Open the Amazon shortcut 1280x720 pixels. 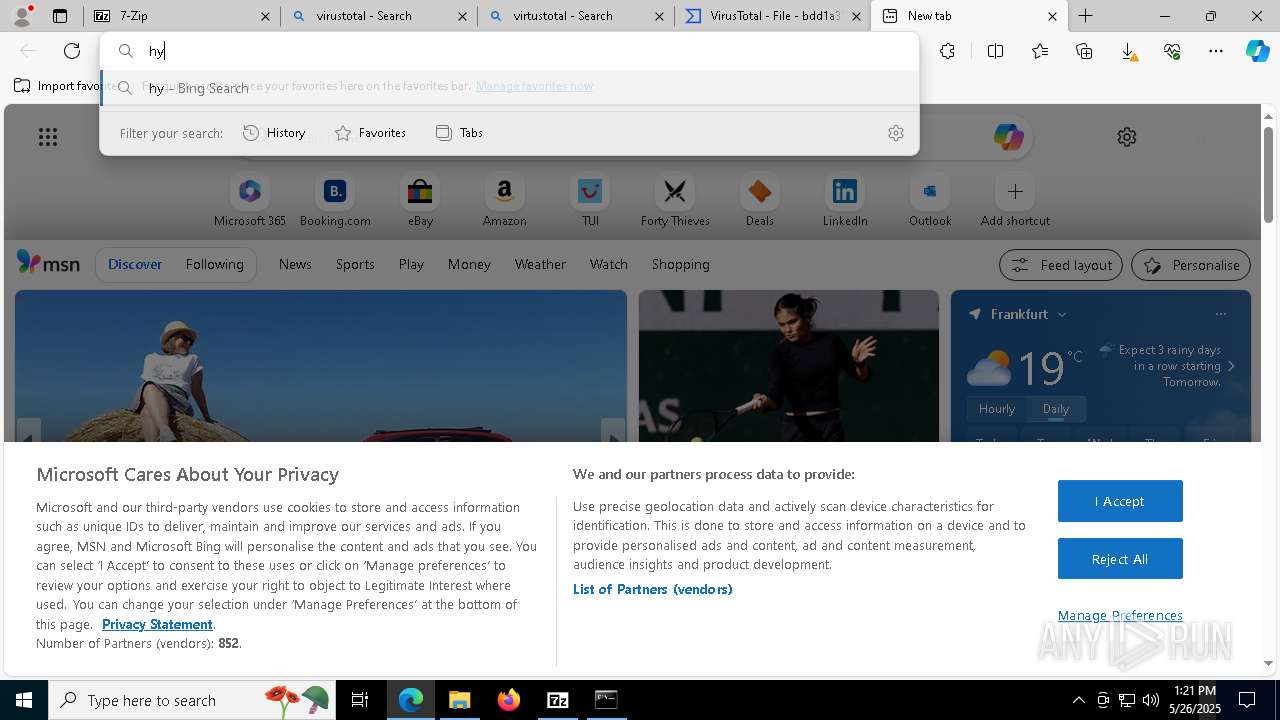pyautogui.click(x=504, y=201)
